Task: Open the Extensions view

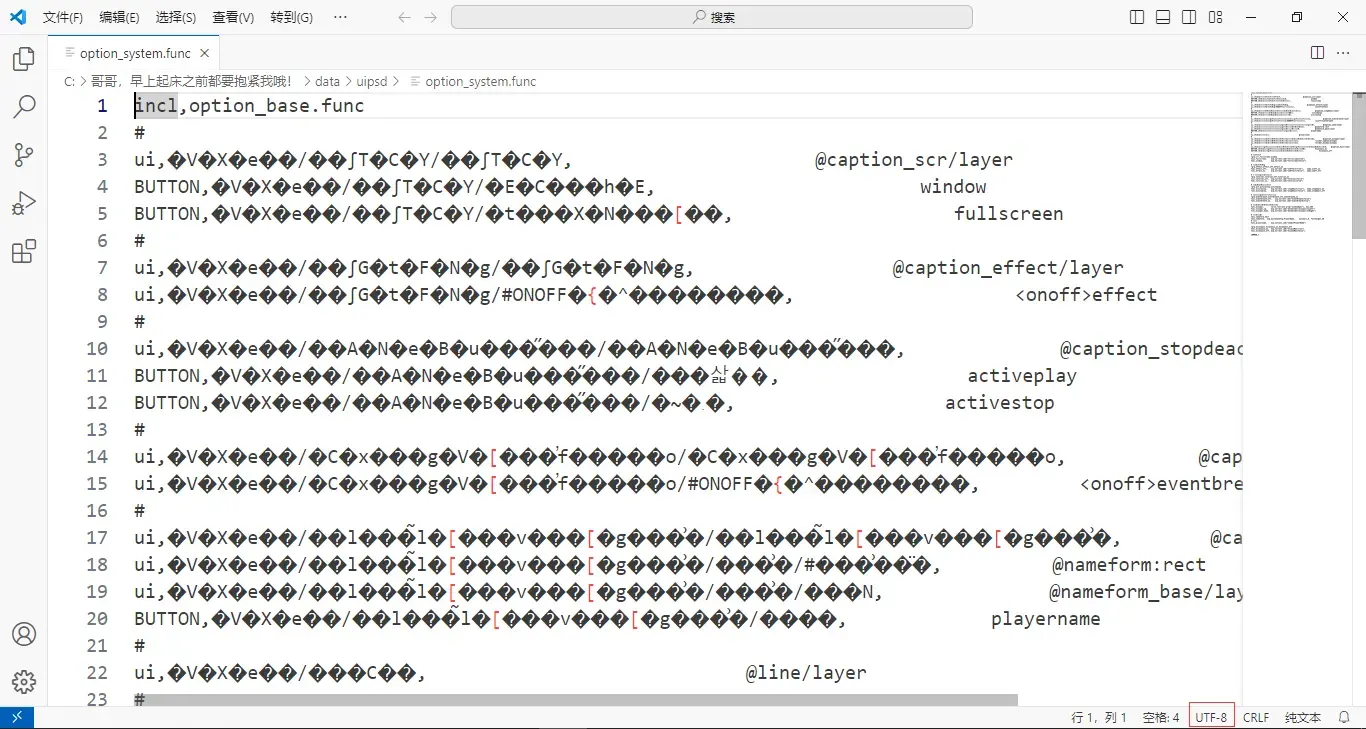Action: (x=24, y=251)
